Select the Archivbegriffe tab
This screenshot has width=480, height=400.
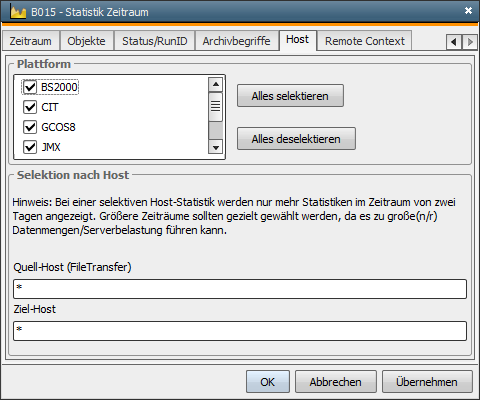coord(237,41)
